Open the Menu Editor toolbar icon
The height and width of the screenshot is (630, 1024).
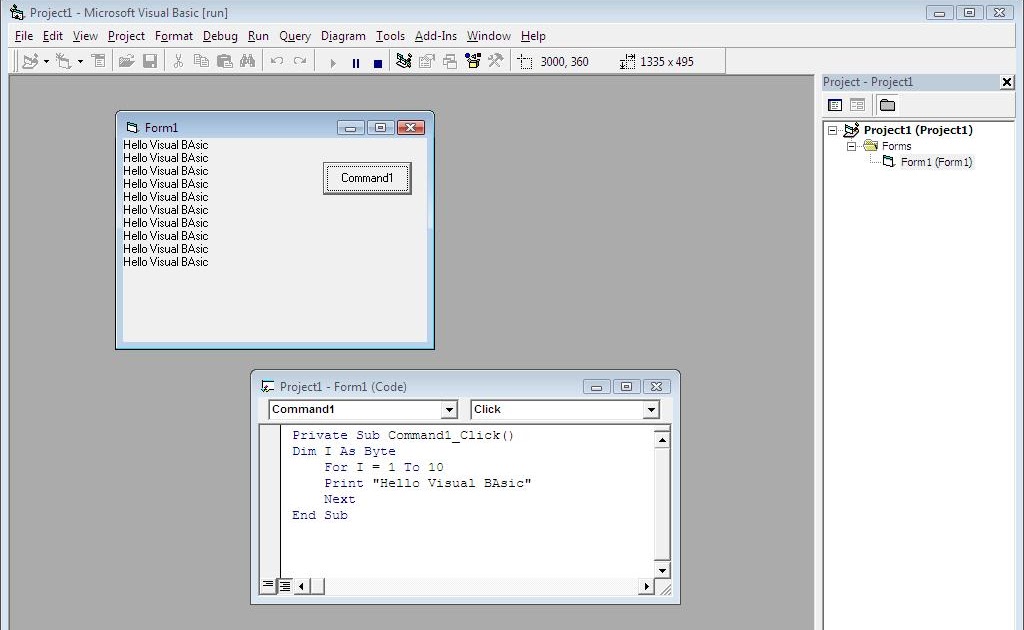[x=99, y=61]
